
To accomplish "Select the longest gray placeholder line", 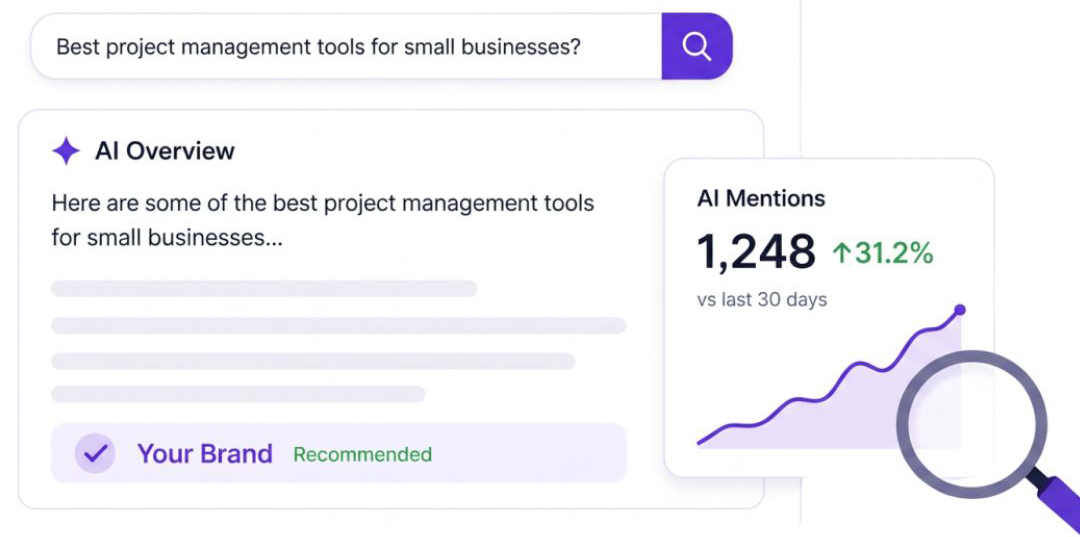I will (338, 325).
